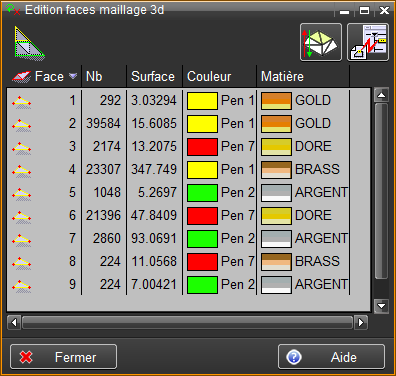This screenshot has width=396, height=376.
Task: Click scrollbar down arrow
Action: 381,305
